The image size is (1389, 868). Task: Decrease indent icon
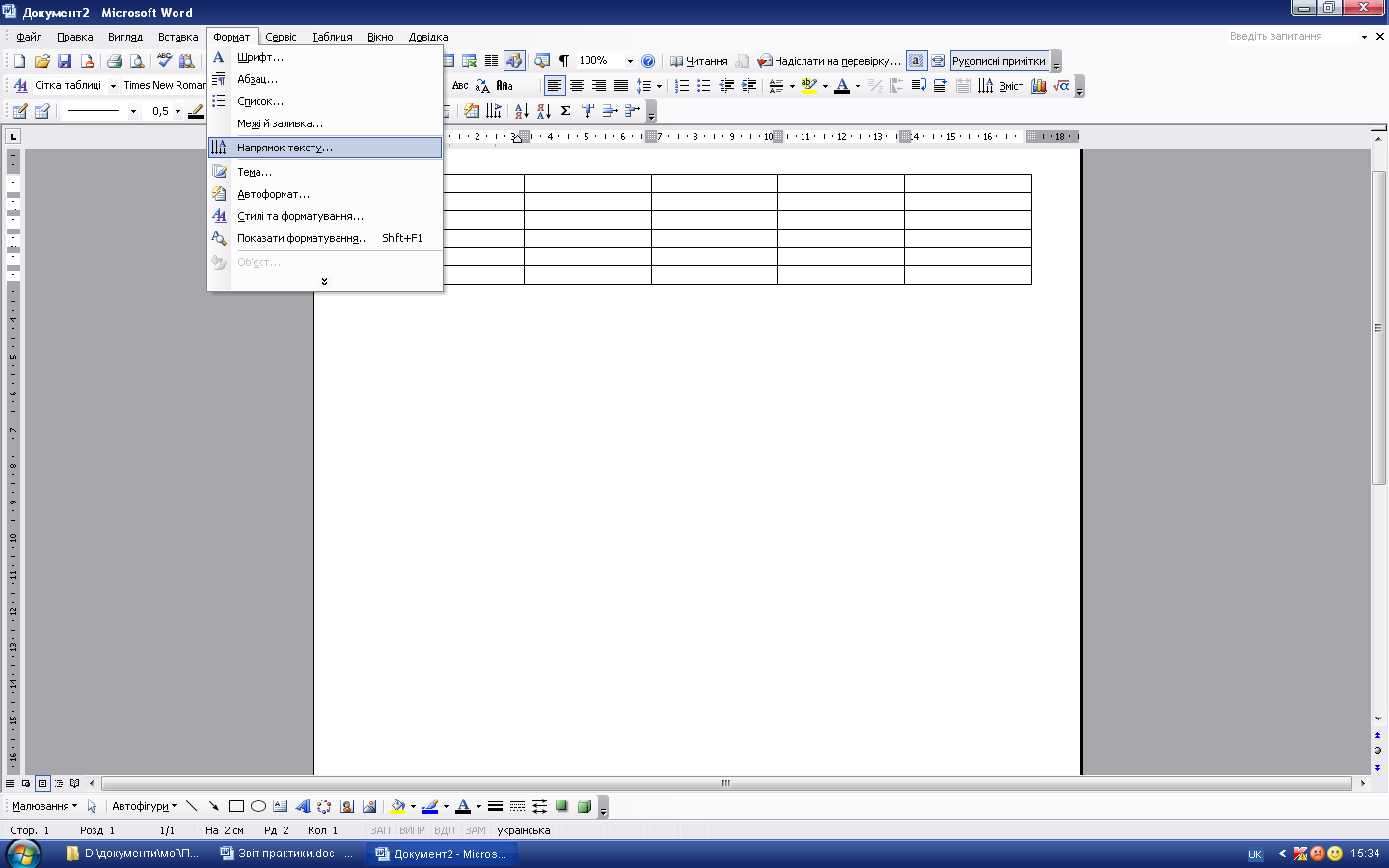(726, 86)
